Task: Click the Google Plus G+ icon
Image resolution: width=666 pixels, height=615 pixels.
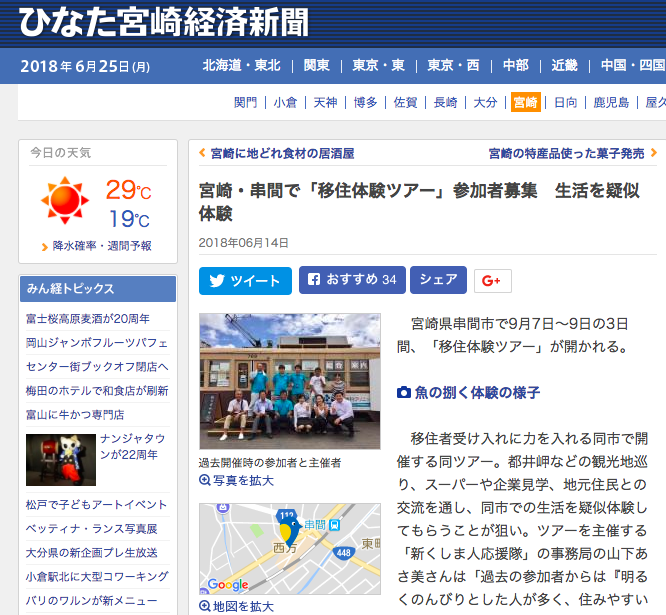Action: click(492, 281)
